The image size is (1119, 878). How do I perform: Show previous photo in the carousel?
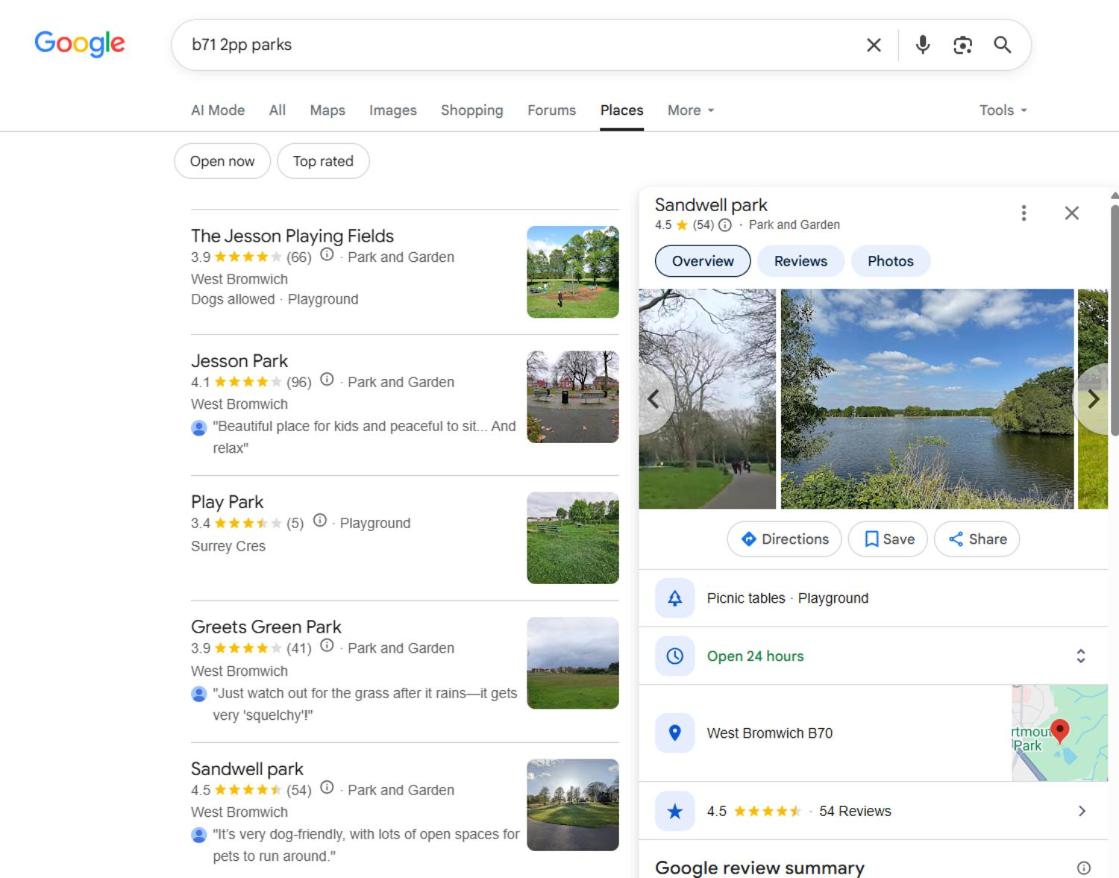point(654,399)
